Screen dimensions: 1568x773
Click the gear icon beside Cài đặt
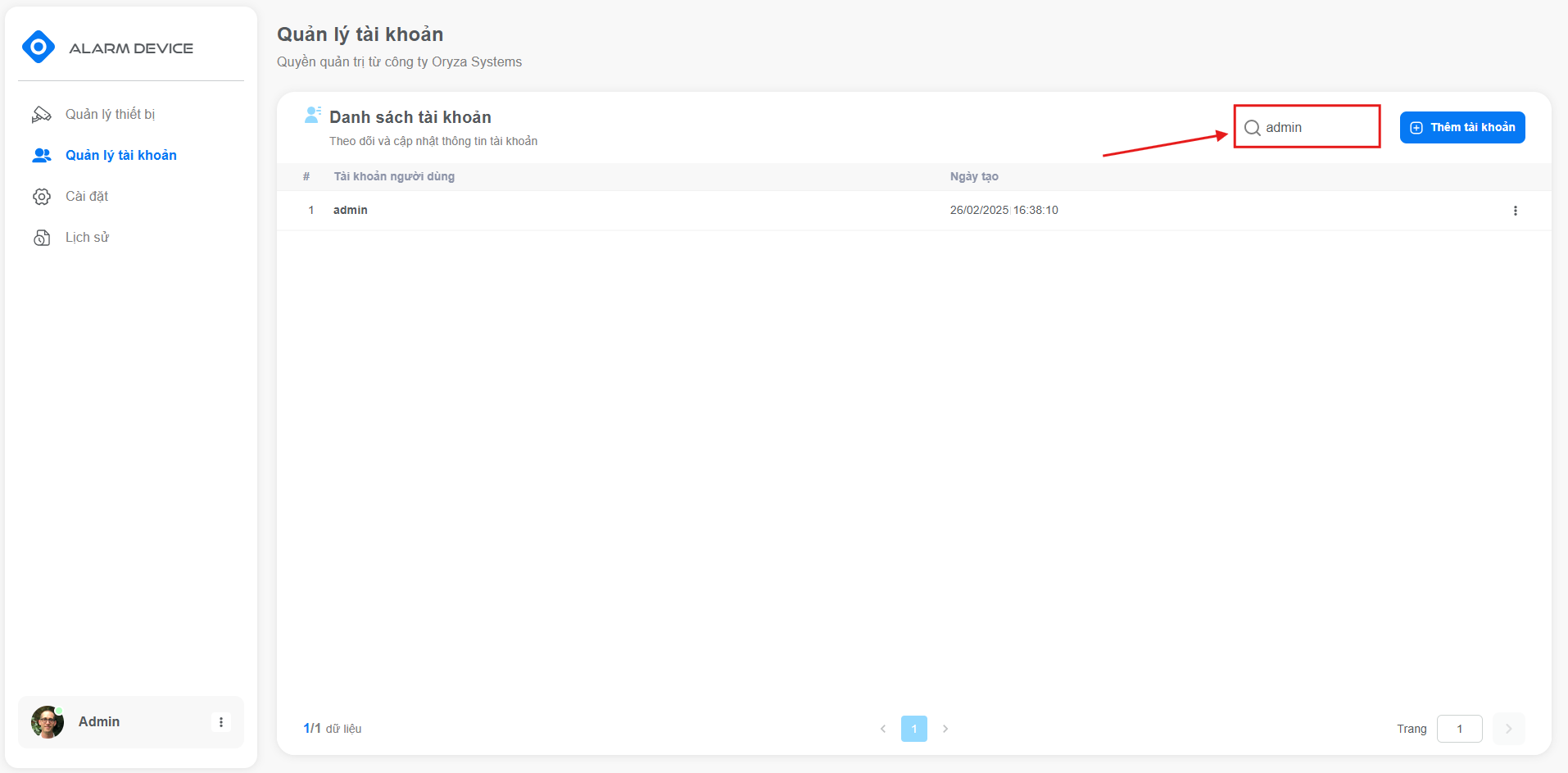pos(42,197)
